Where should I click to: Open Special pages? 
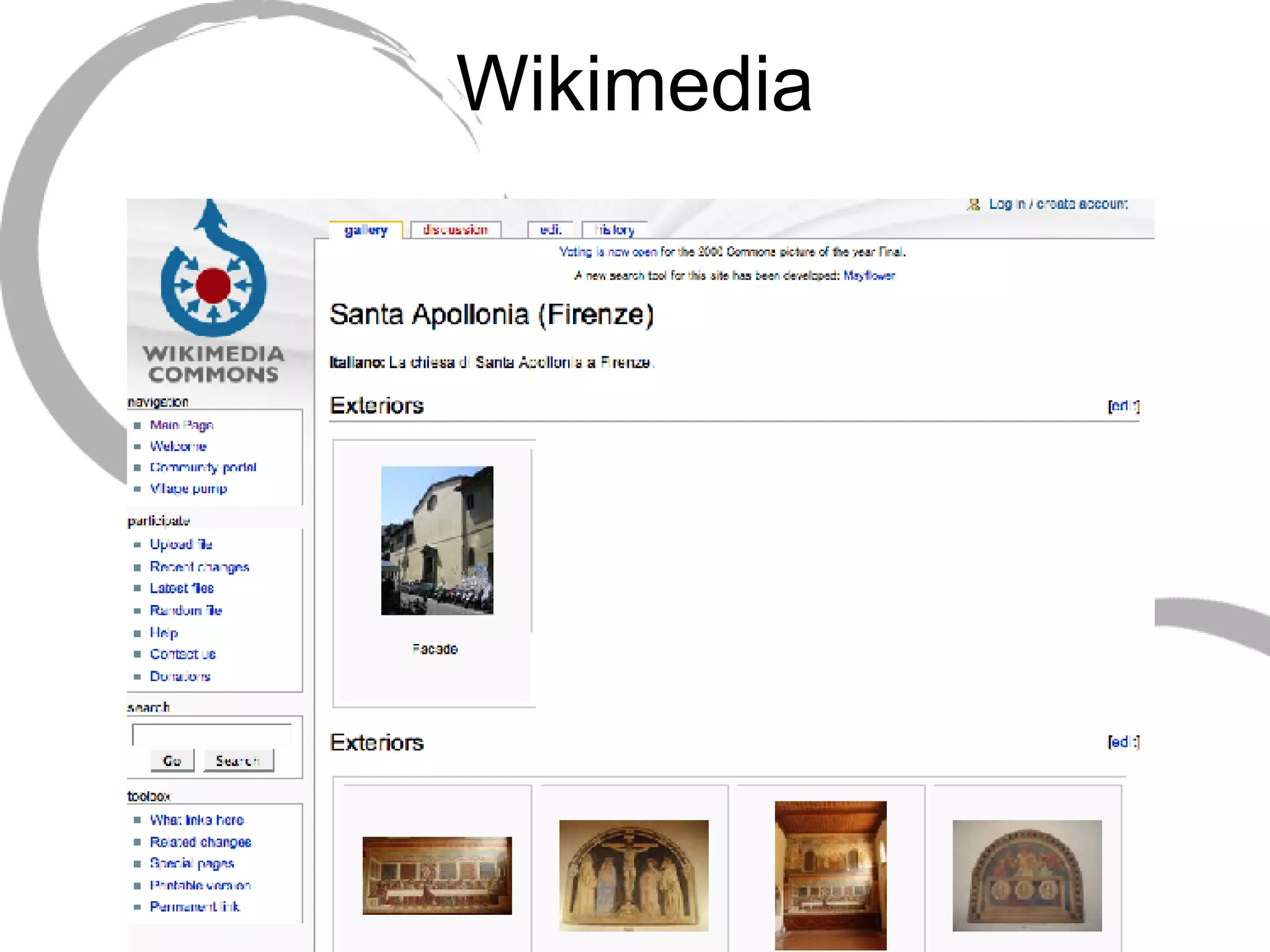pyautogui.click(x=192, y=863)
